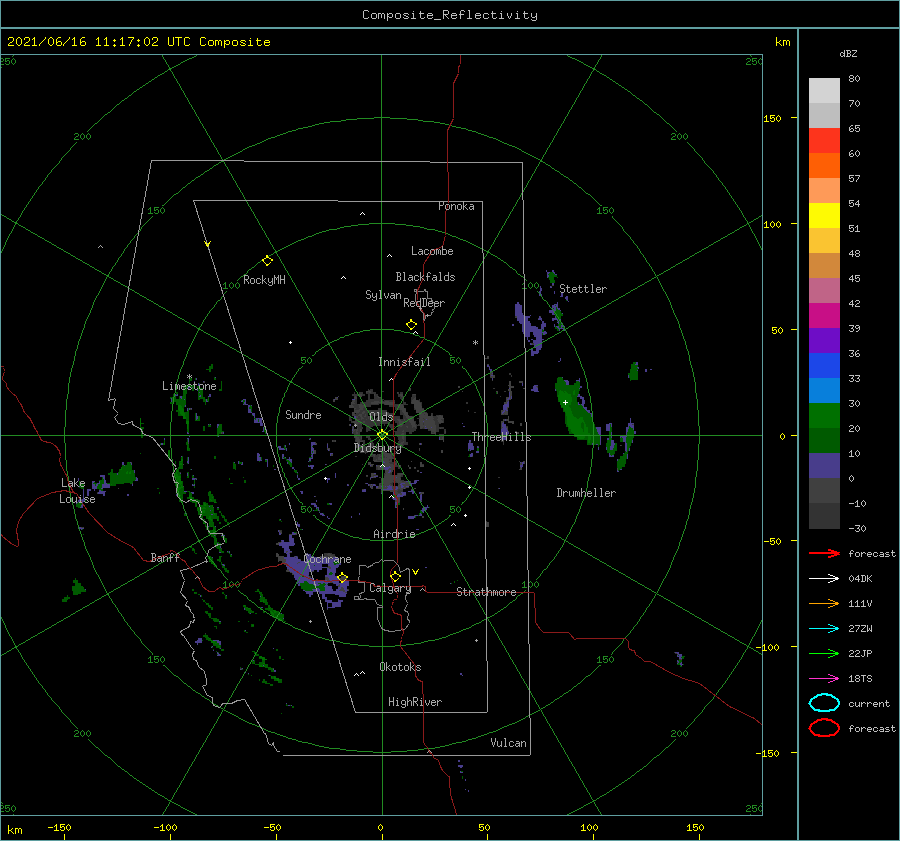The height and width of the screenshot is (841, 900).
Task: Click the yellow radar site marker at center
Action: click(x=382, y=435)
